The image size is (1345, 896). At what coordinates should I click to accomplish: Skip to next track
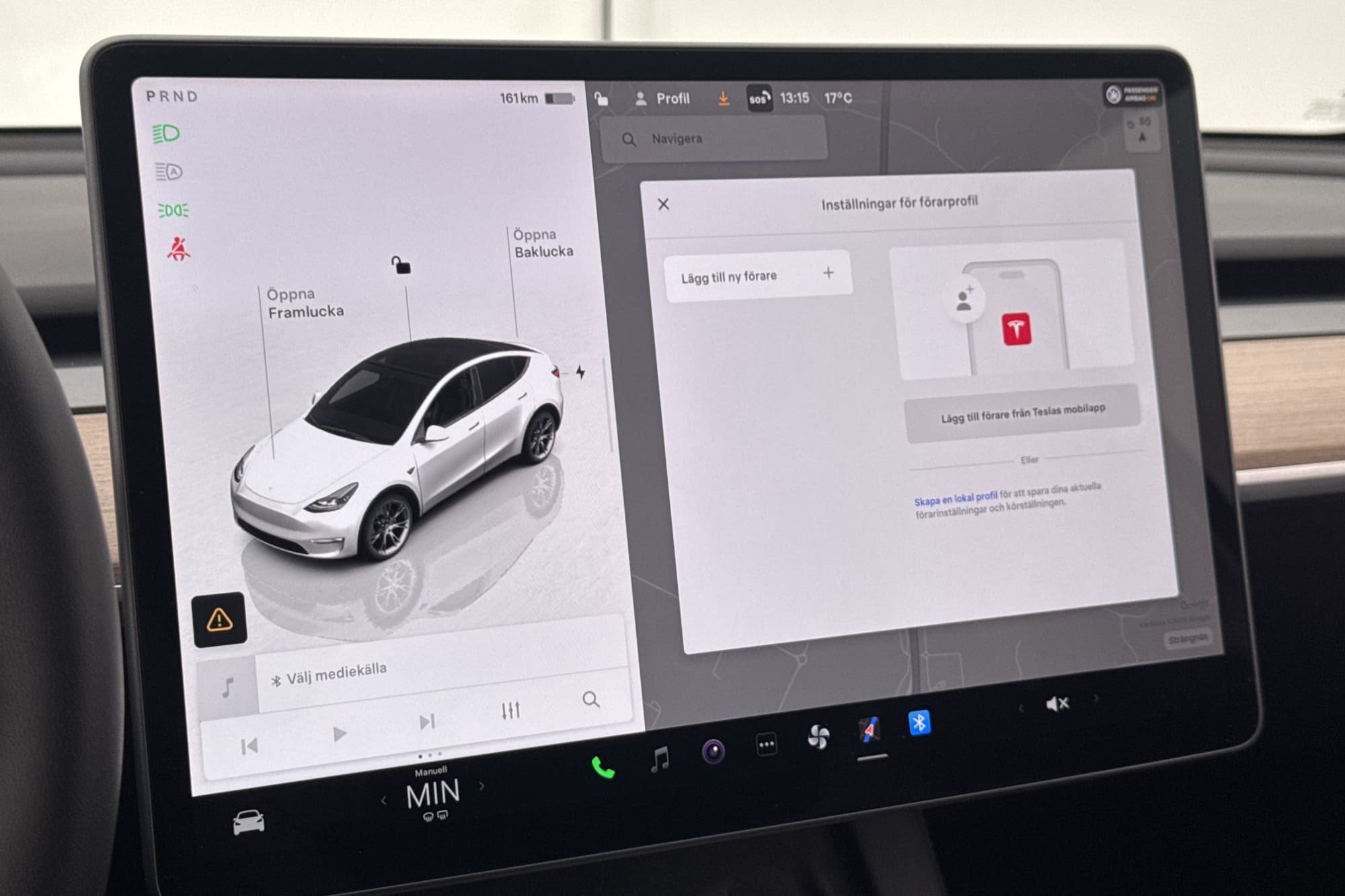coord(426,722)
